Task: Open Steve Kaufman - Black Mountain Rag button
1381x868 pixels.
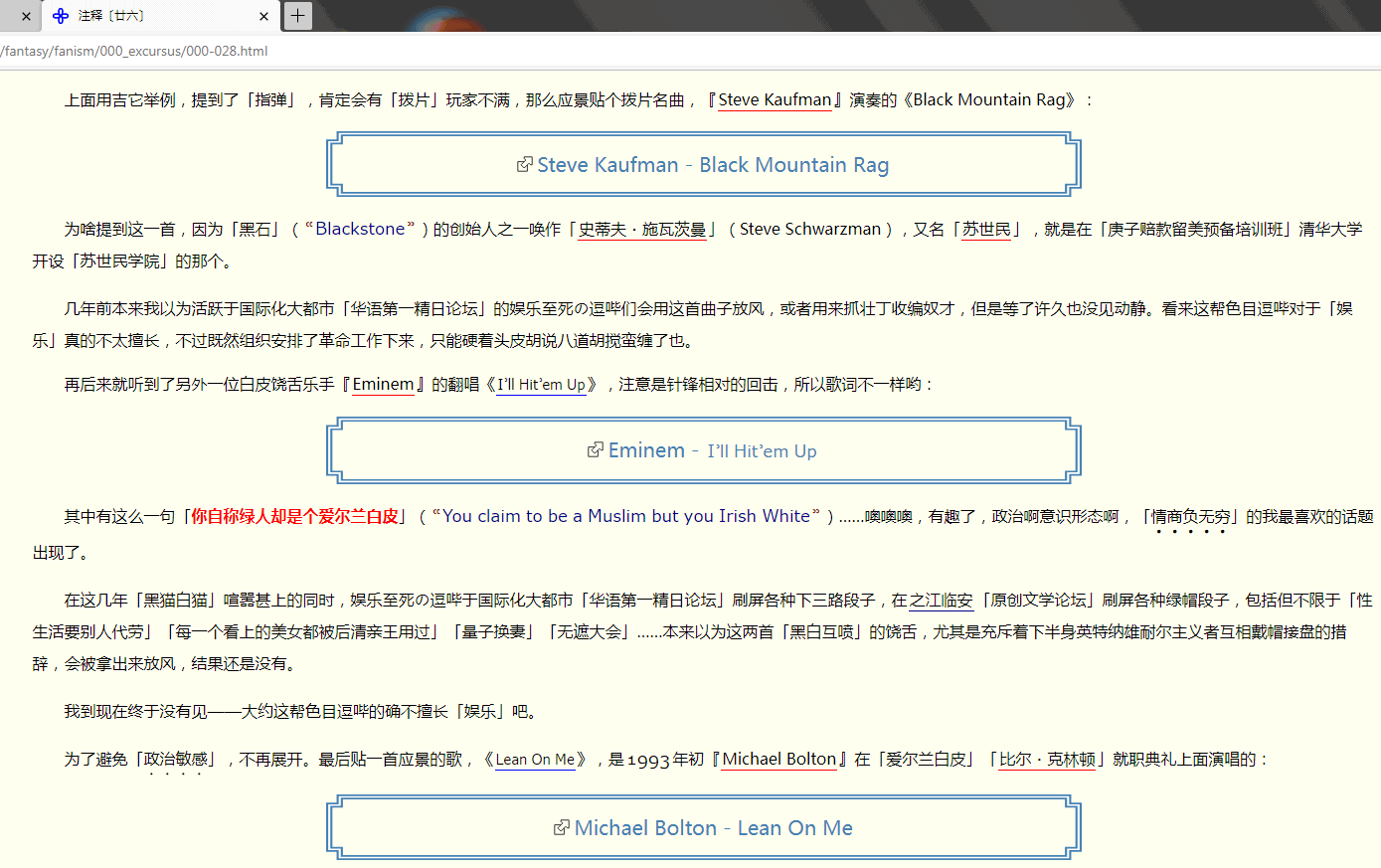Action: point(704,165)
